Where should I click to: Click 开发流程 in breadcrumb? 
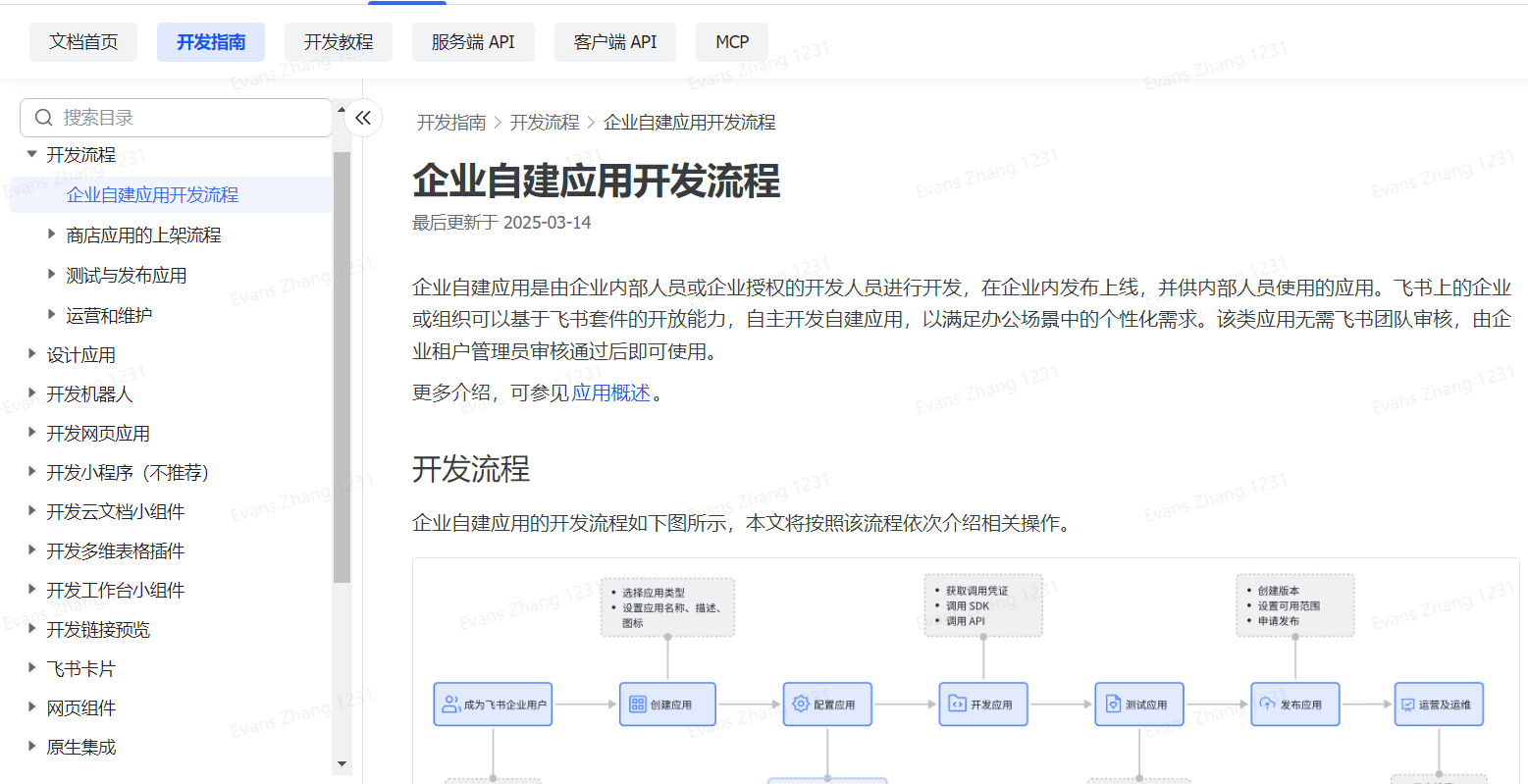click(545, 123)
